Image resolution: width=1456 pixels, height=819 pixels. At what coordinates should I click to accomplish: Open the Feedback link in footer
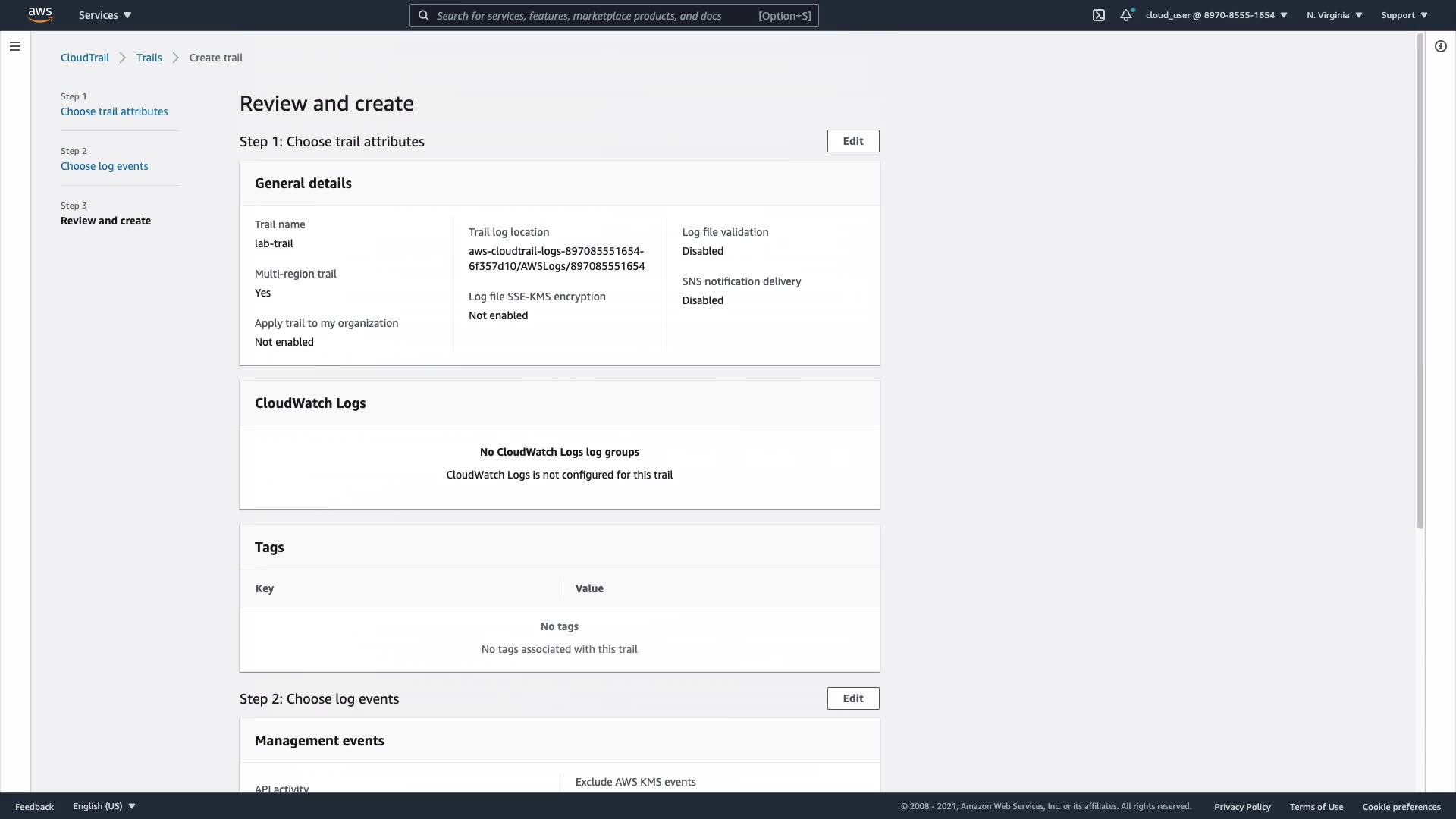pyautogui.click(x=34, y=807)
